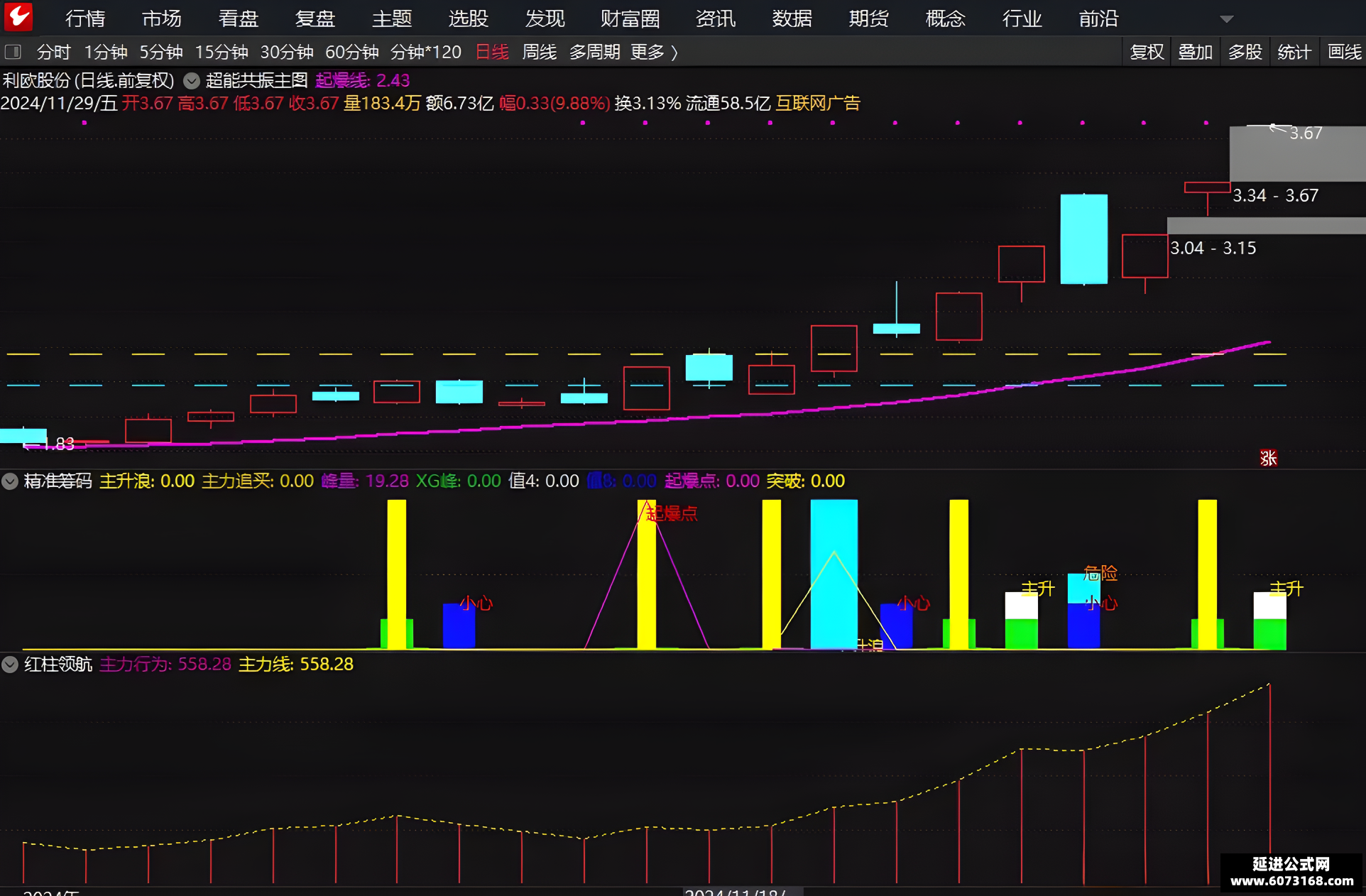
Task: Expand the 更多 period options
Action: [654, 52]
